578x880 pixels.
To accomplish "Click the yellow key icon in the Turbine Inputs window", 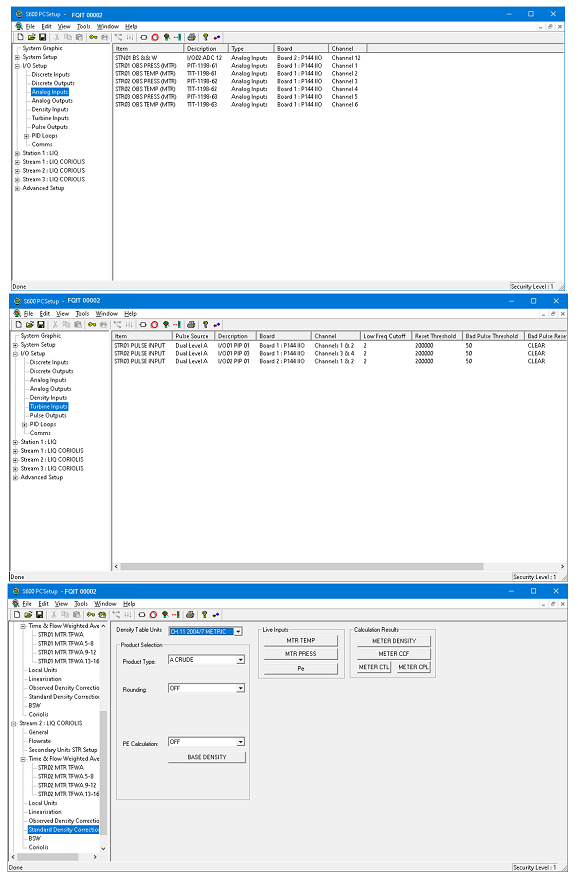I will pos(91,324).
